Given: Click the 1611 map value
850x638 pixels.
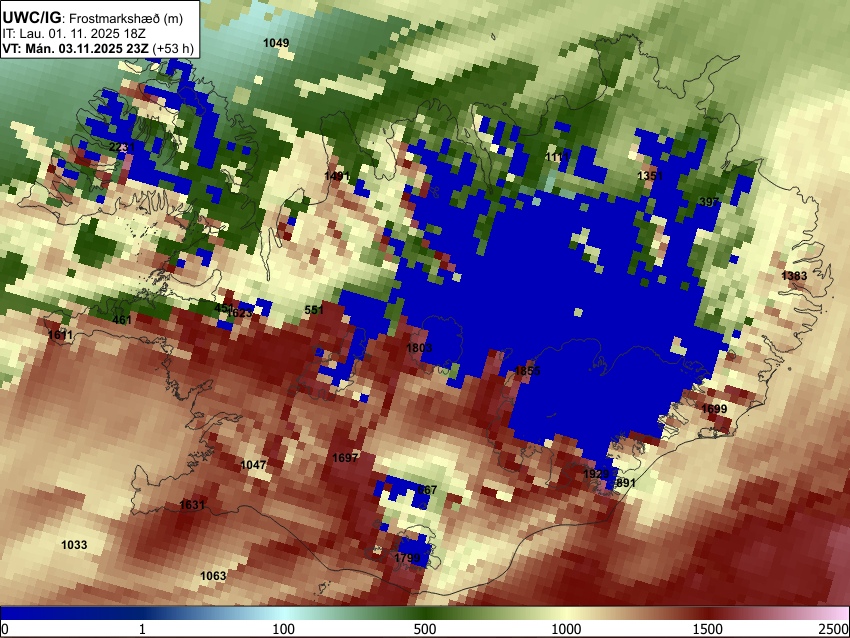Looking at the screenshot, I should pyautogui.click(x=60, y=335).
